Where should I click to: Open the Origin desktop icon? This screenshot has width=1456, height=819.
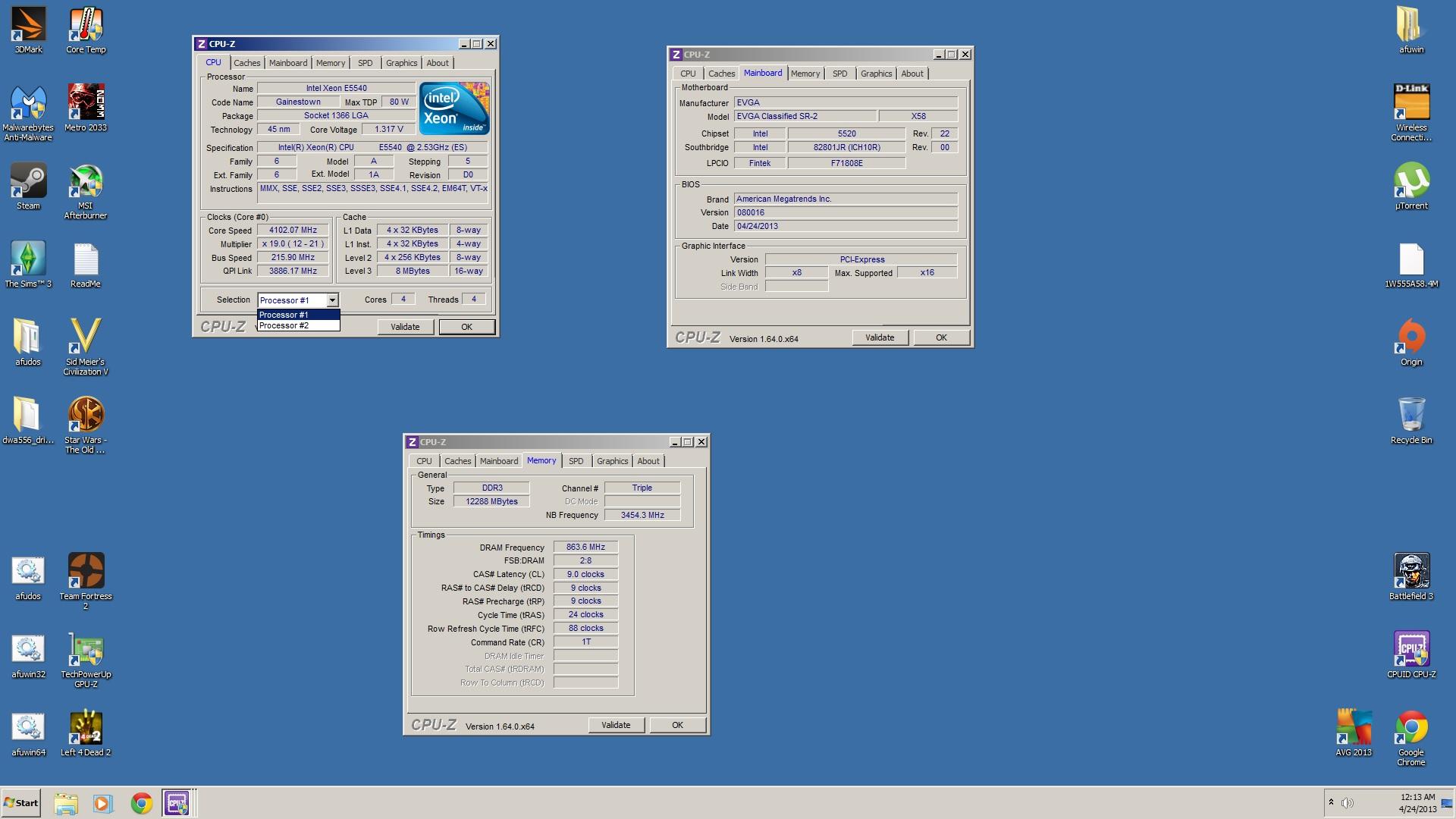tap(1411, 343)
